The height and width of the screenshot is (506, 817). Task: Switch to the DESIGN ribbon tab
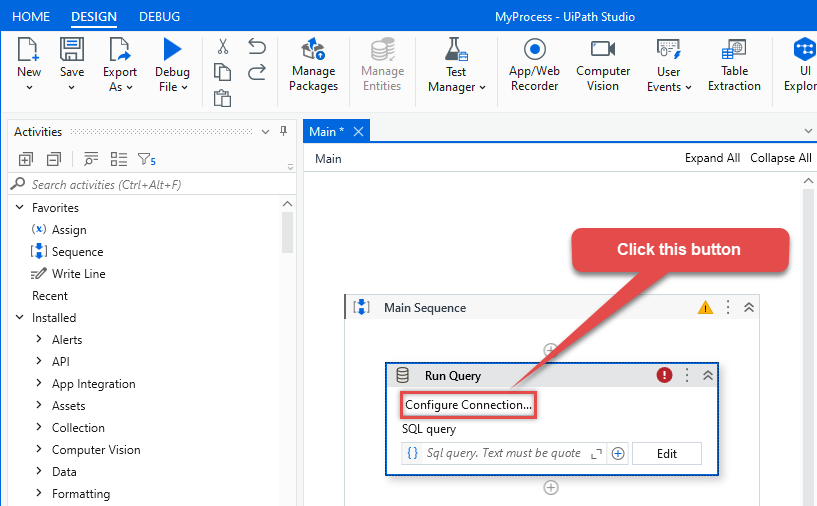pos(94,17)
